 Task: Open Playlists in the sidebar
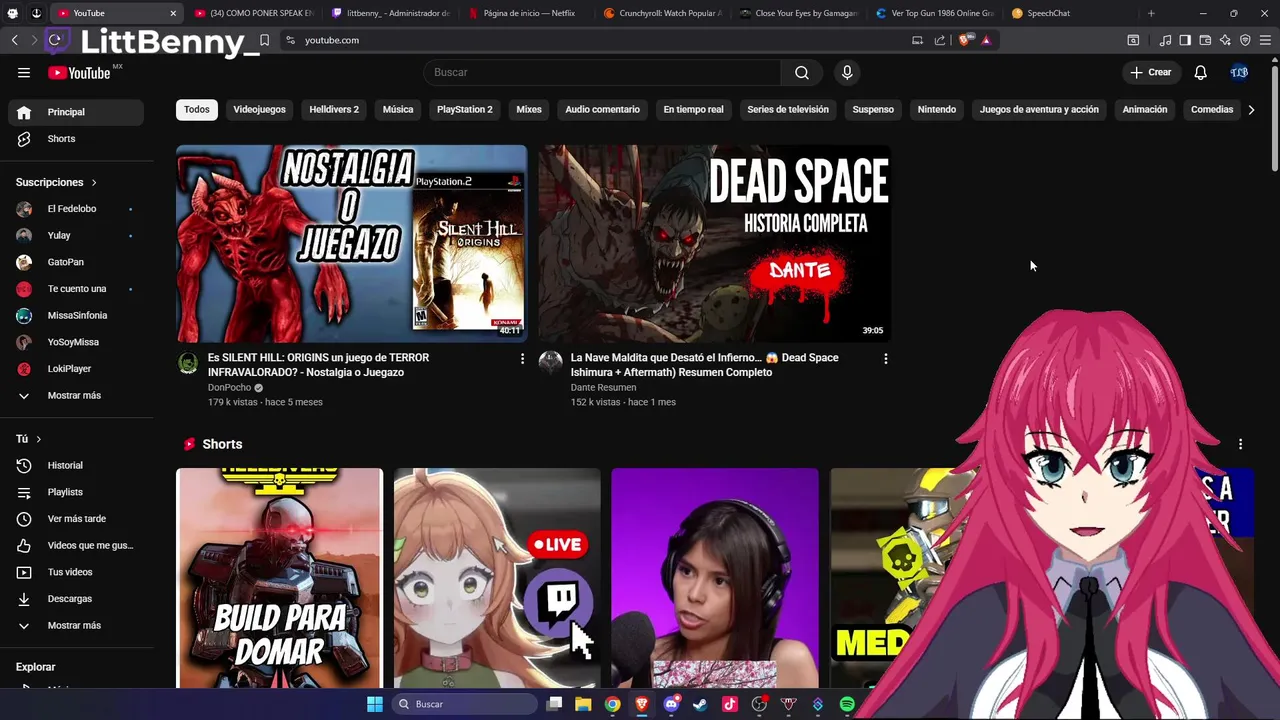click(76, 492)
